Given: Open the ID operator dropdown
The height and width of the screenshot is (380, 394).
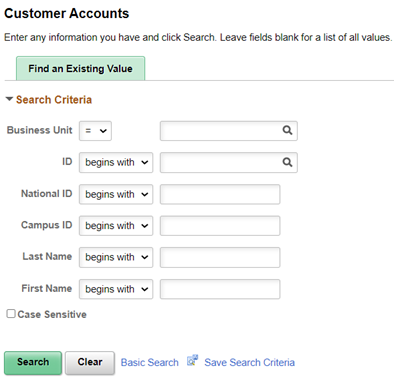Looking at the screenshot, I should (116, 163).
